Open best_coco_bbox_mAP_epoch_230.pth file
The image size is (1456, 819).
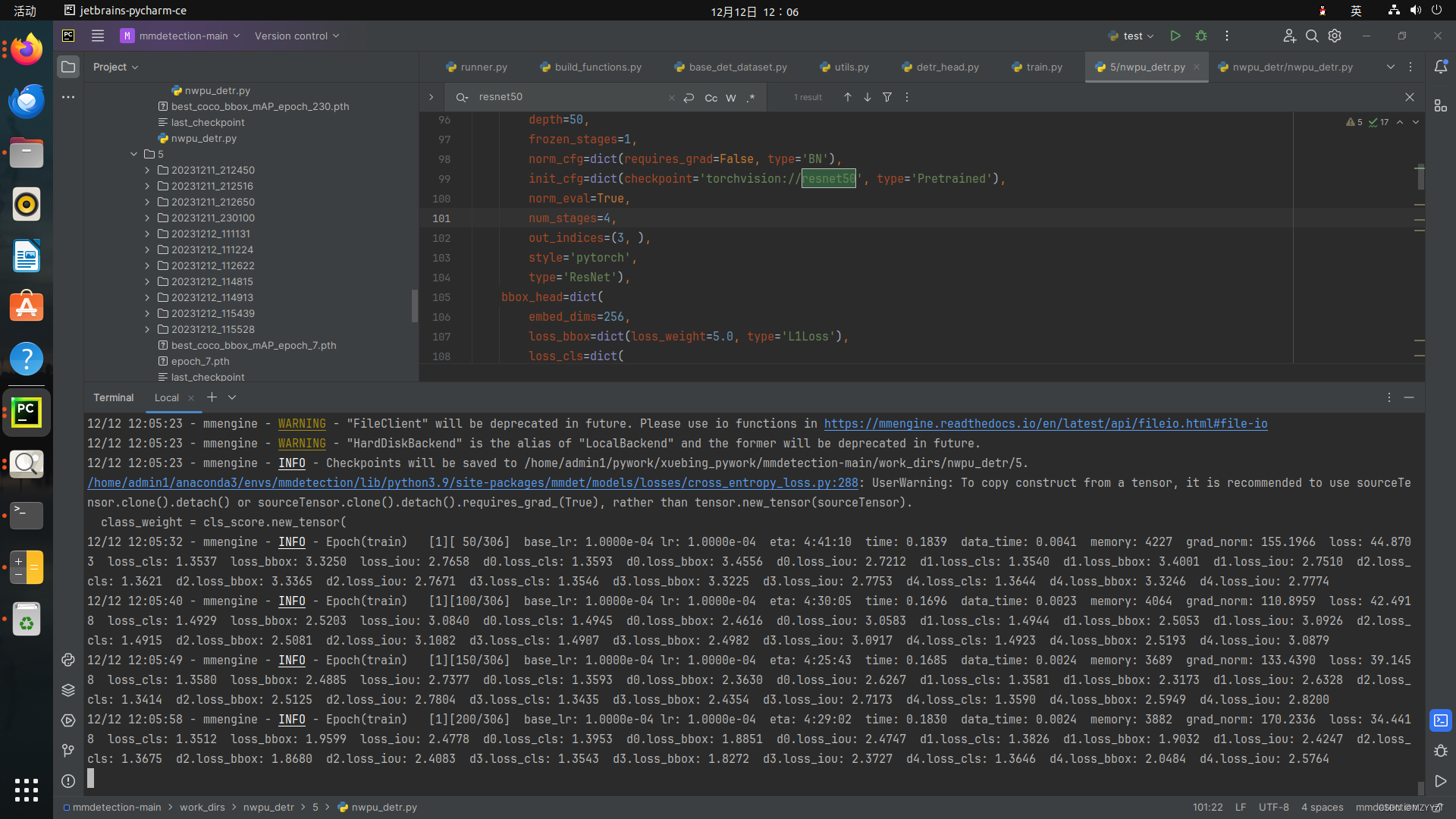[260, 106]
